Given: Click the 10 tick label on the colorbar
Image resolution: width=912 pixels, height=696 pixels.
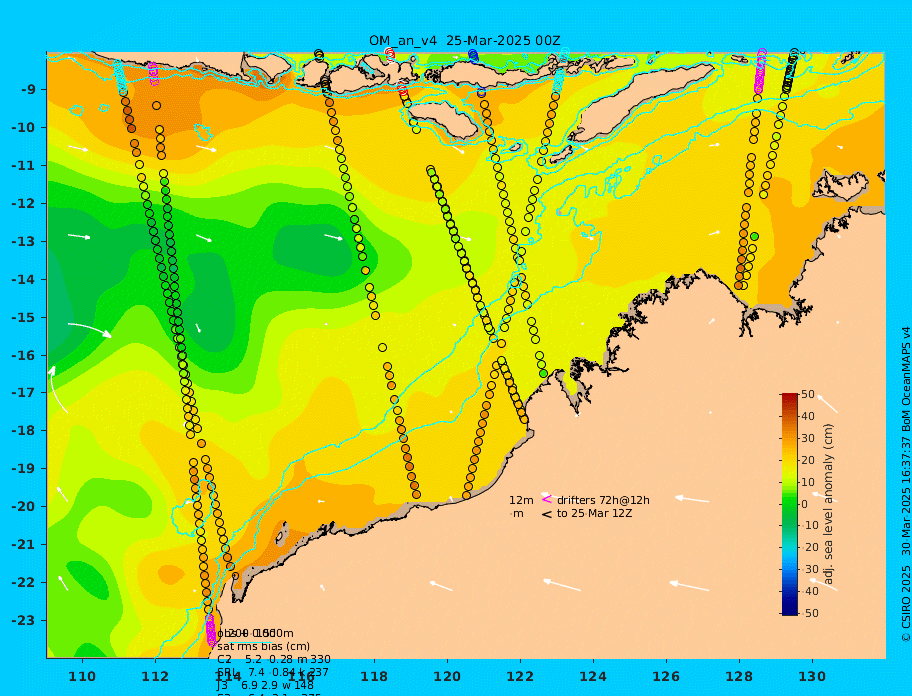Looking at the screenshot, I should (x=808, y=482).
